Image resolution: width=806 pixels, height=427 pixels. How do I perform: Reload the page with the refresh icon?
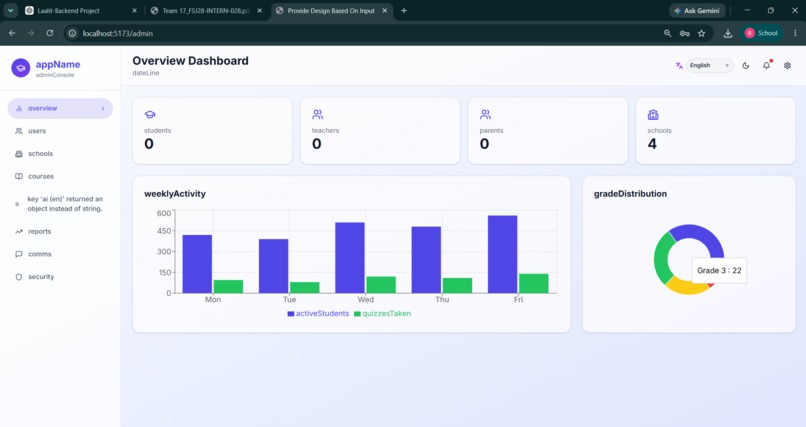tap(50, 33)
